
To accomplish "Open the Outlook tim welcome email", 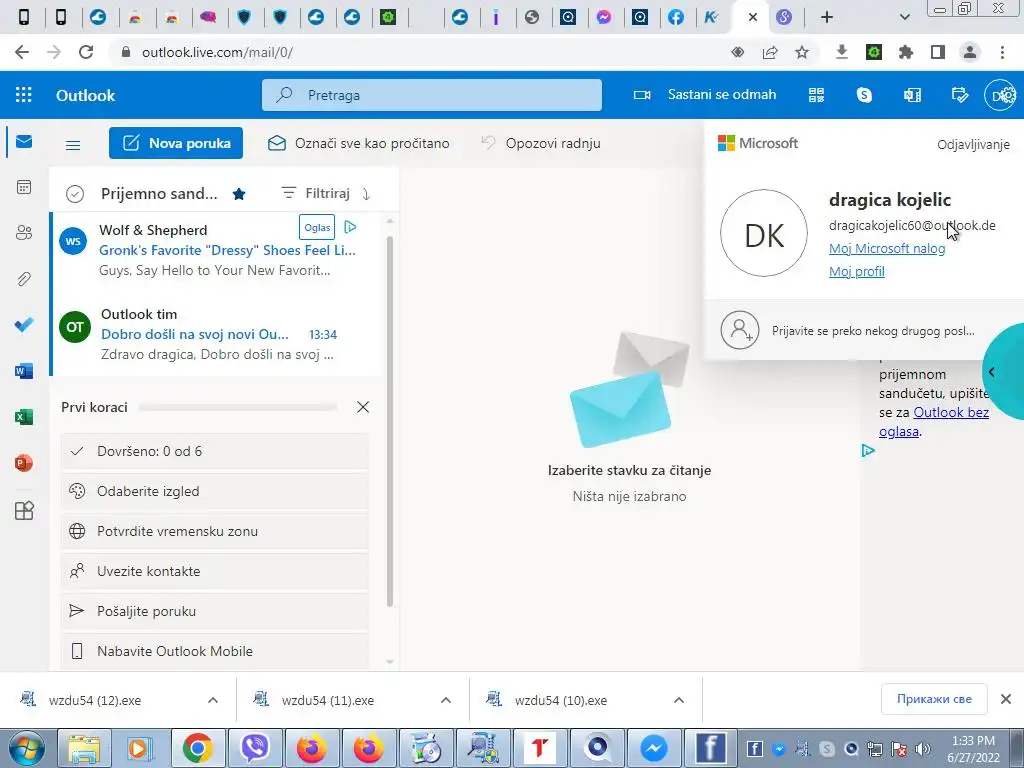I will coord(216,334).
